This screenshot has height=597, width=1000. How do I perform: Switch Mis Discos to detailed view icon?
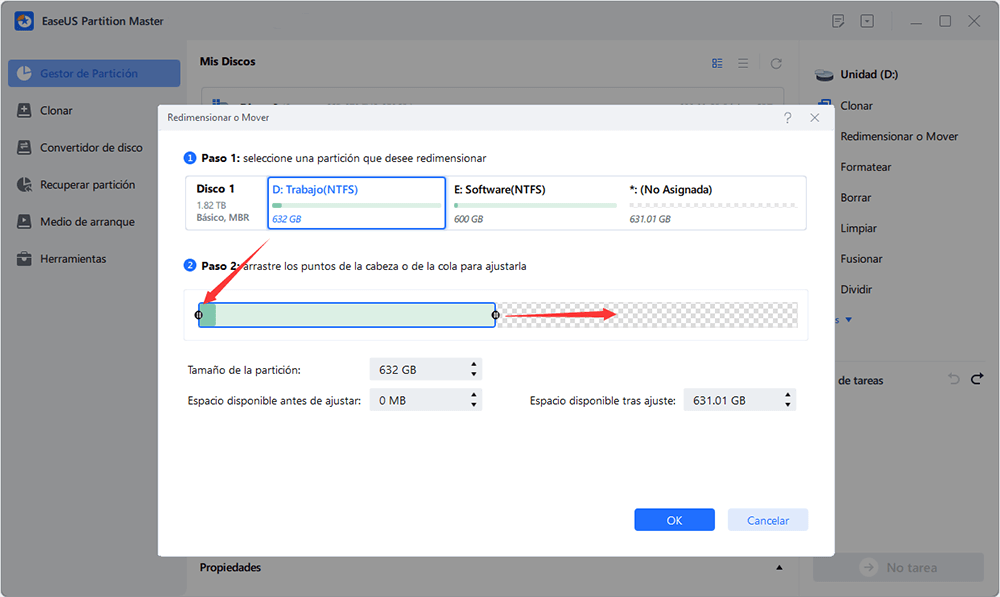click(717, 63)
